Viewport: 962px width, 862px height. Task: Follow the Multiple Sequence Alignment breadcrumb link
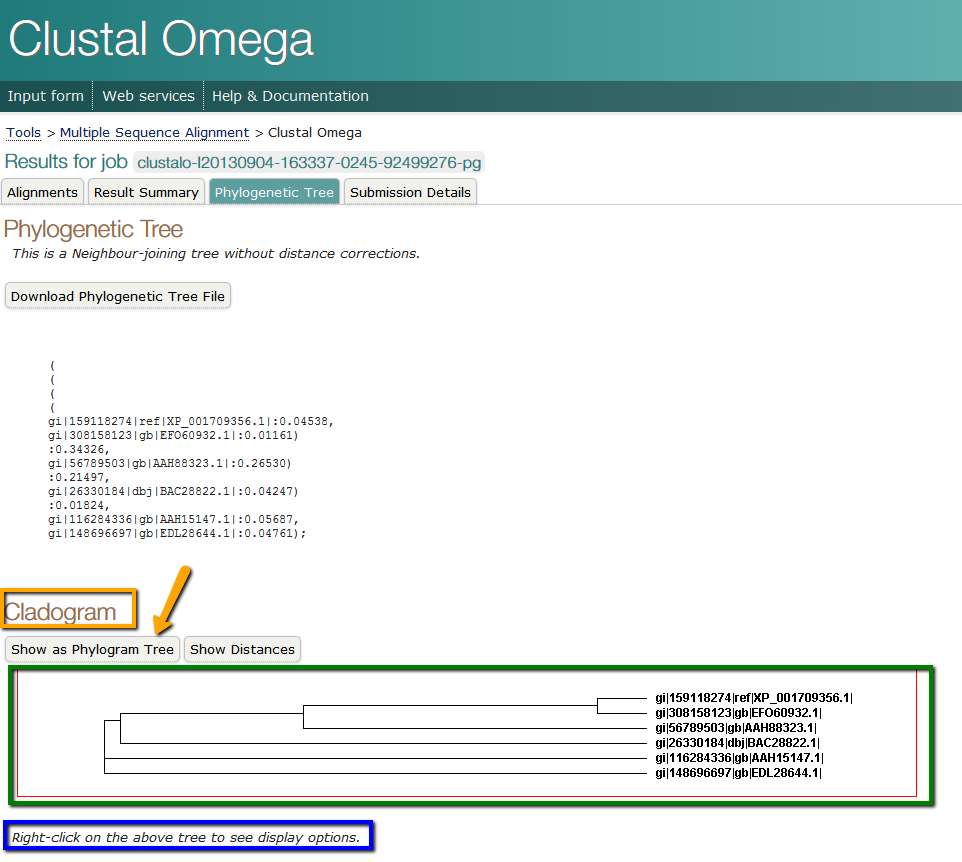coord(155,133)
